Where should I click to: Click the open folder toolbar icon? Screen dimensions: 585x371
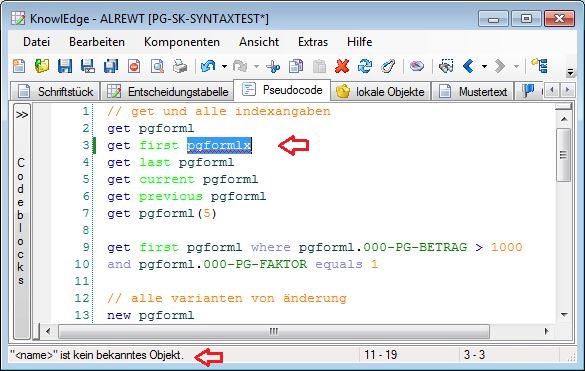(x=42, y=66)
